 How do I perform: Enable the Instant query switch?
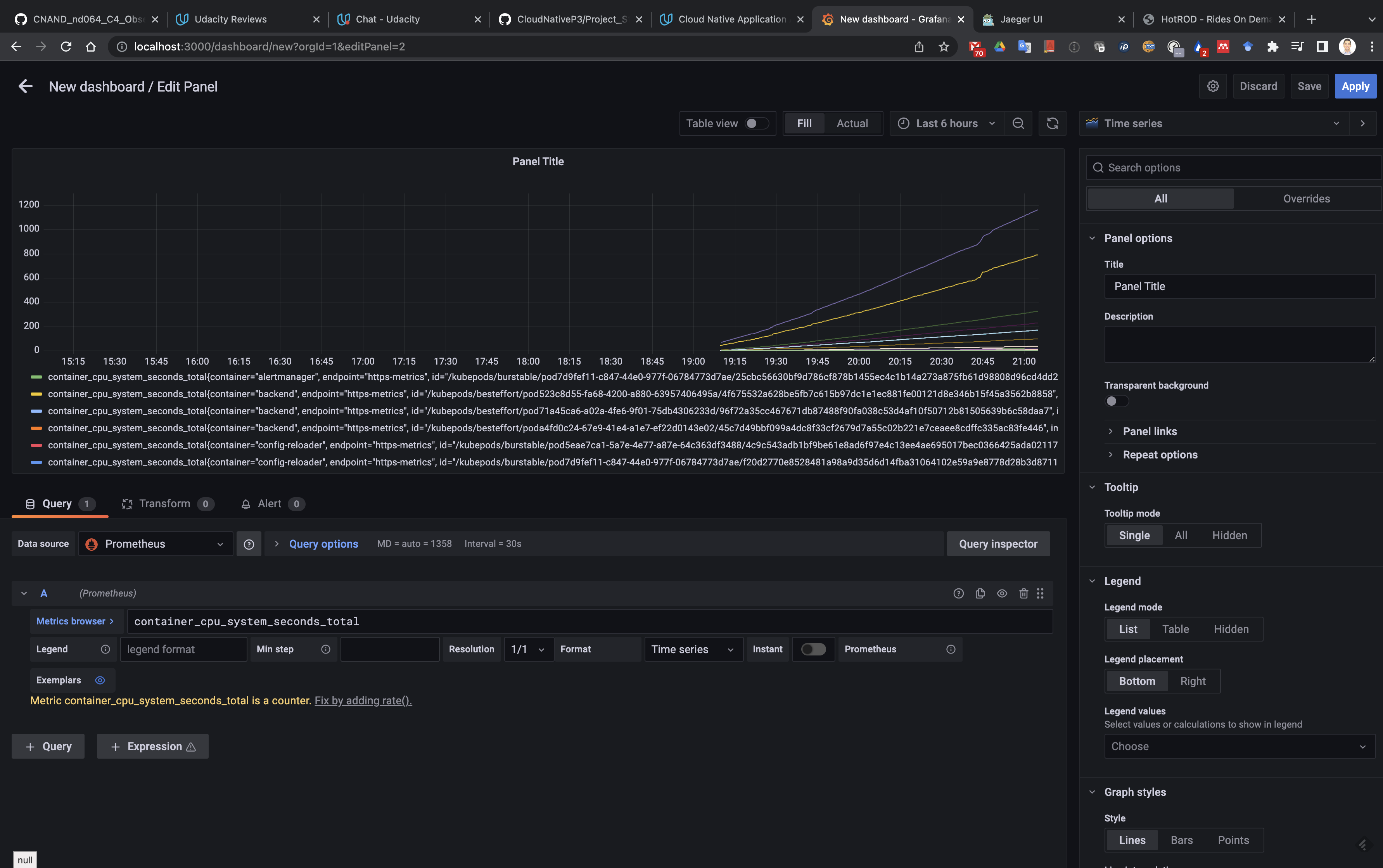(x=813, y=649)
